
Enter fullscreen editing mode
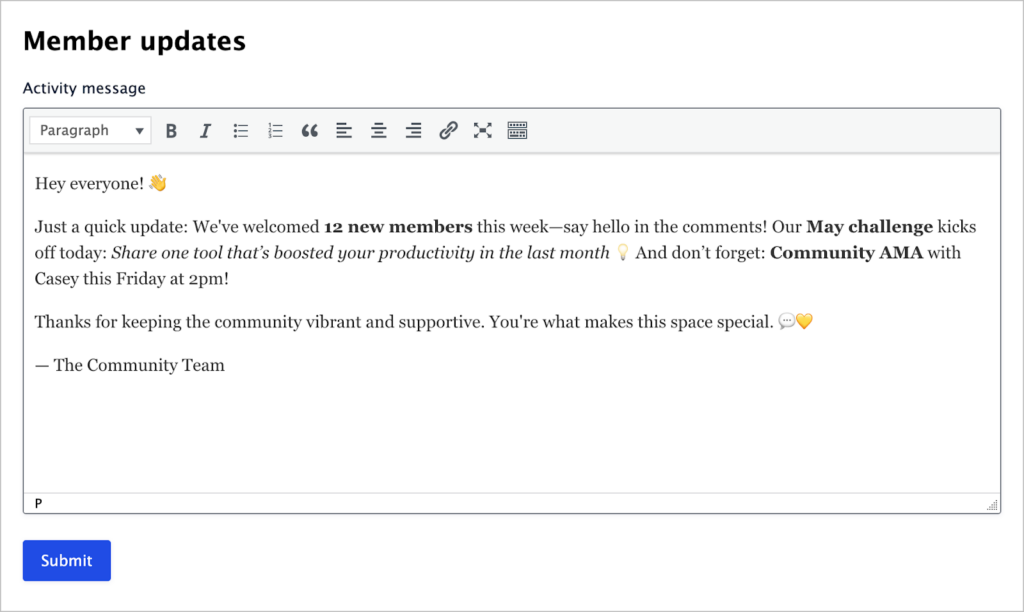482,130
